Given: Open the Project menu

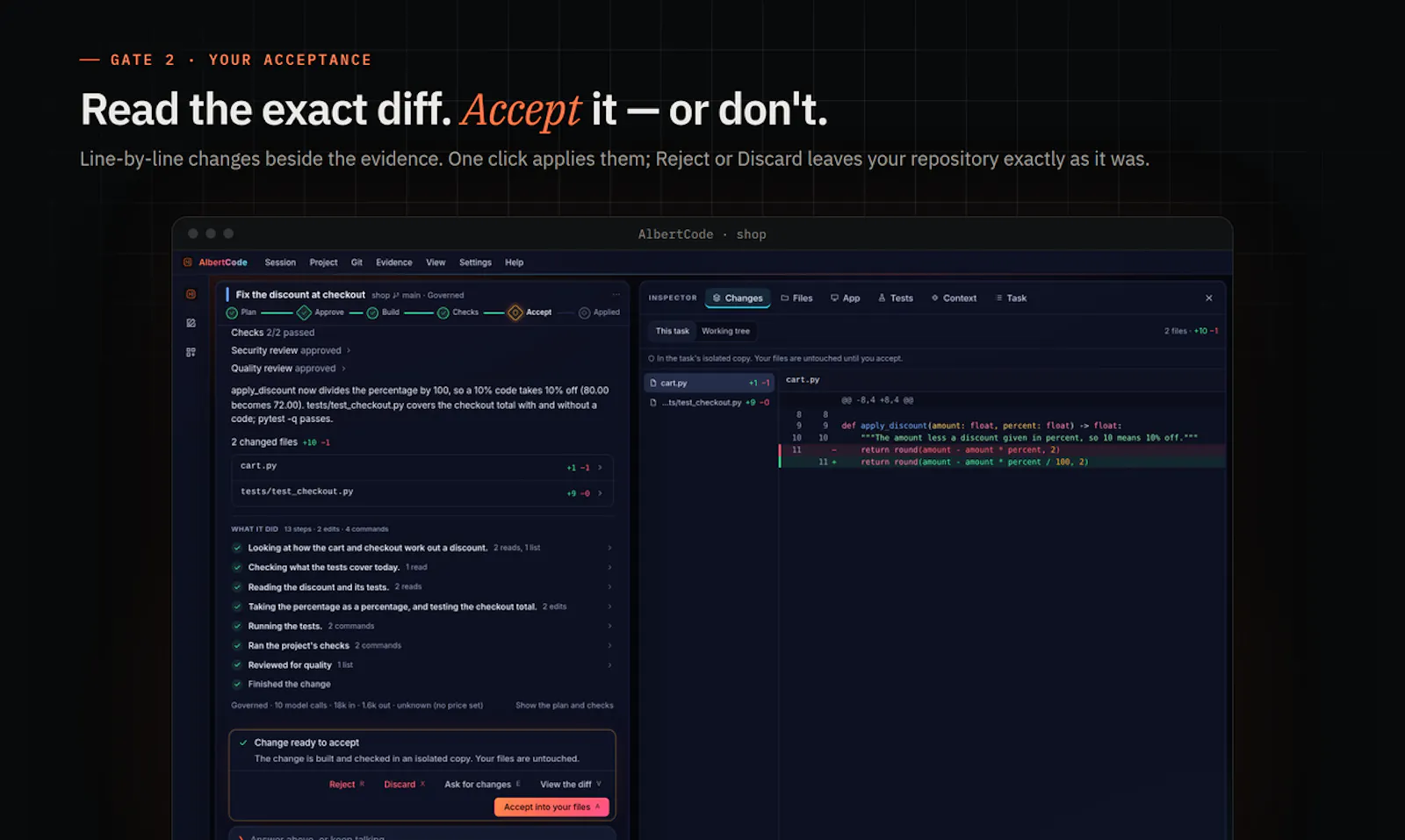Looking at the screenshot, I should [323, 262].
